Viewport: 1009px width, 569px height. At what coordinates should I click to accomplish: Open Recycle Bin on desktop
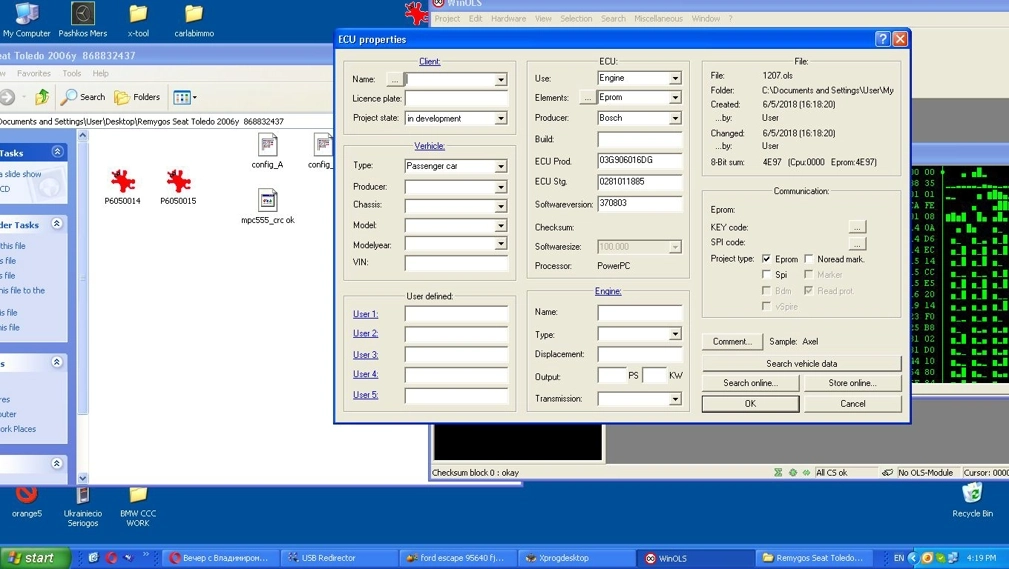click(972, 501)
